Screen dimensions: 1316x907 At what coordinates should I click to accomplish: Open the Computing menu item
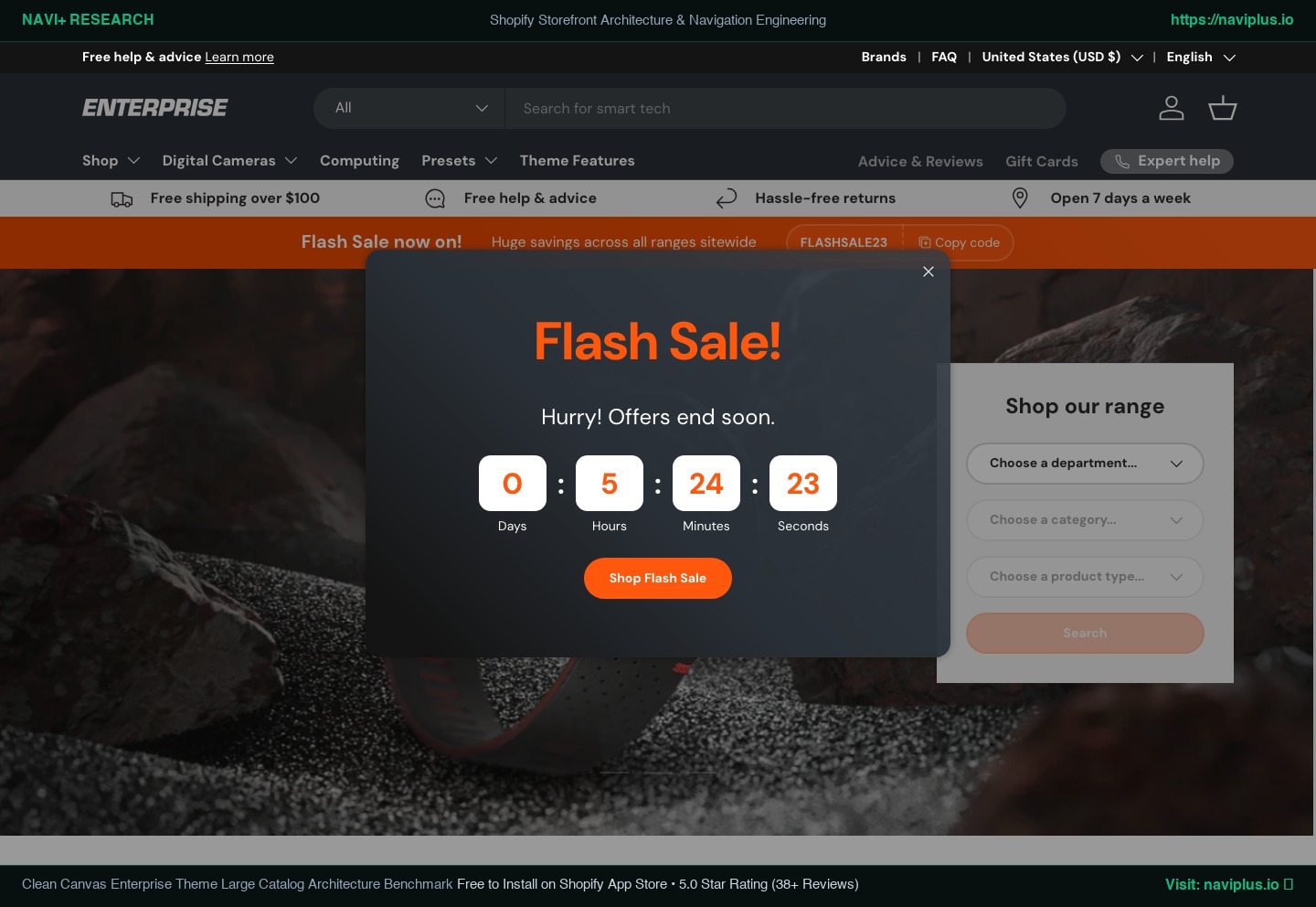coord(359,161)
